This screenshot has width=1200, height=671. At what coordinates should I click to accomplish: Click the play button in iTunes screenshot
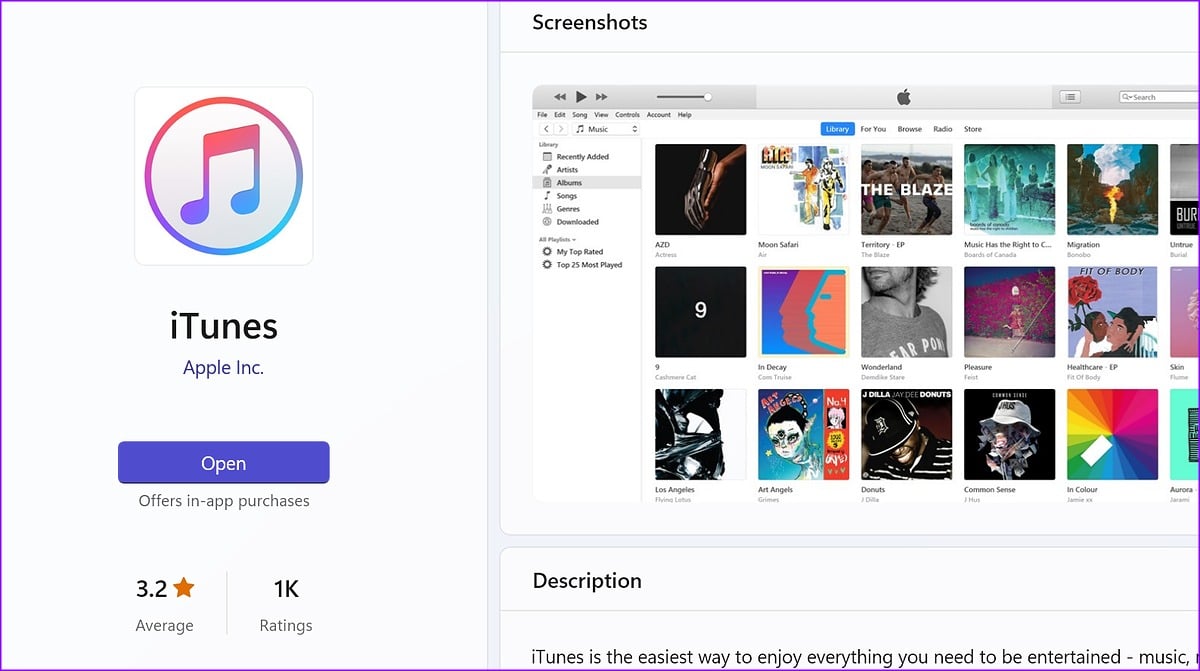click(581, 97)
